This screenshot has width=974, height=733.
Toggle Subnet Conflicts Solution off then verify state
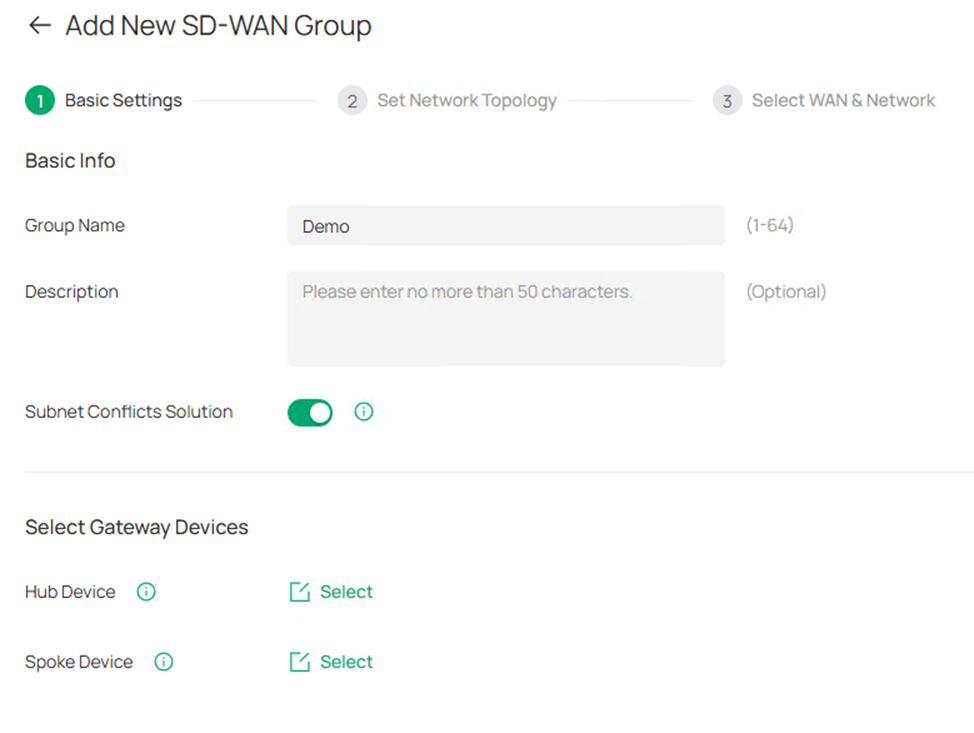[x=310, y=412]
